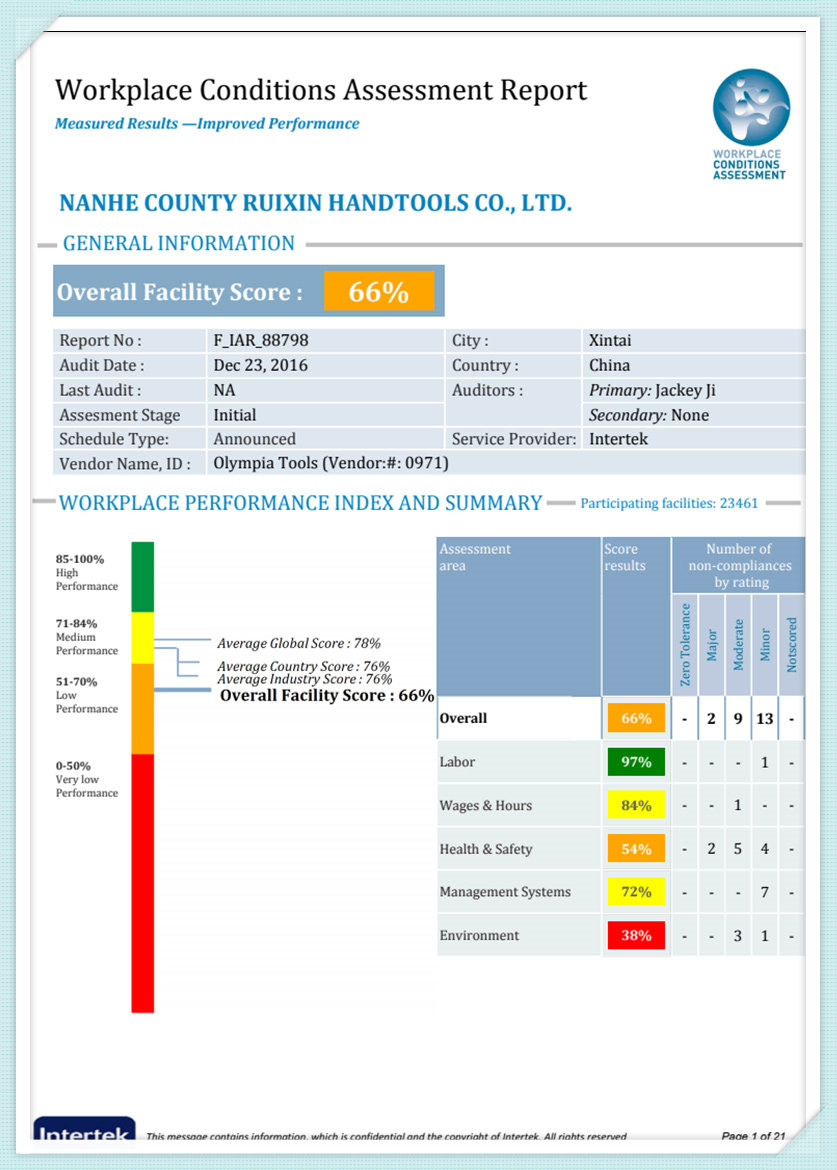Image resolution: width=837 pixels, height=1170 pixels.
Task: Click the company name Nanhe County Ruixin Handtools
Action: coord(315,203)
